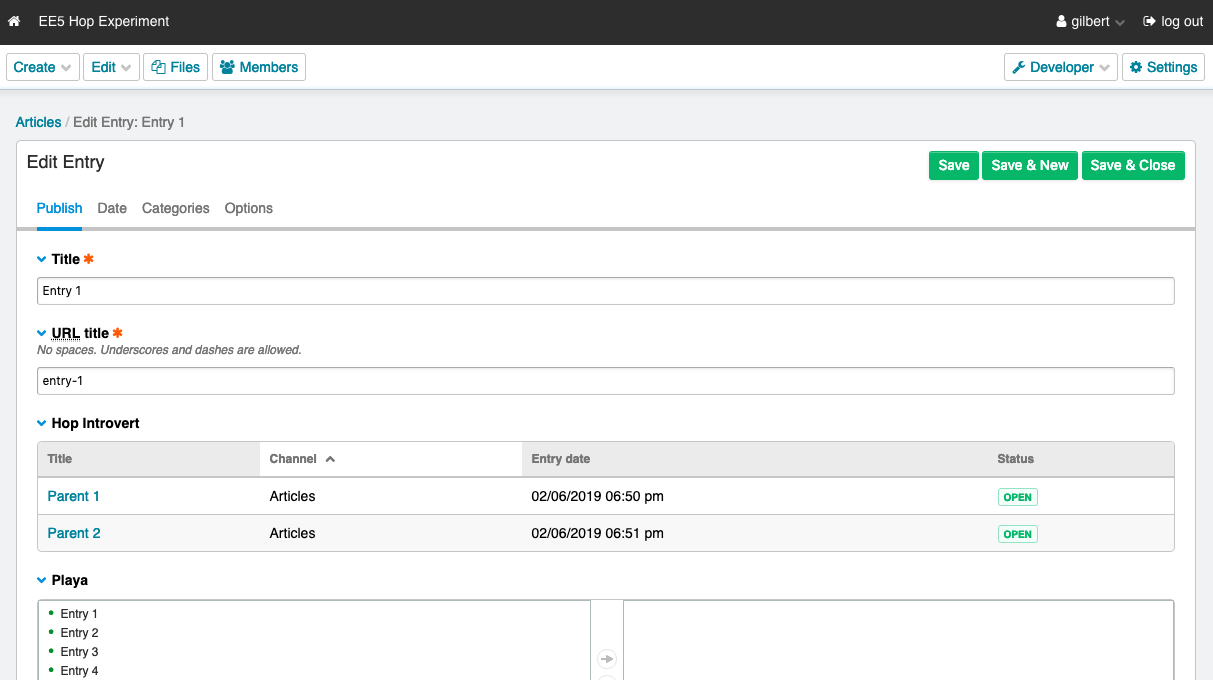The height and width of the screenshot is (680, 1213).
Task: Click the Settings gear icon
Action: [1136, 67]
